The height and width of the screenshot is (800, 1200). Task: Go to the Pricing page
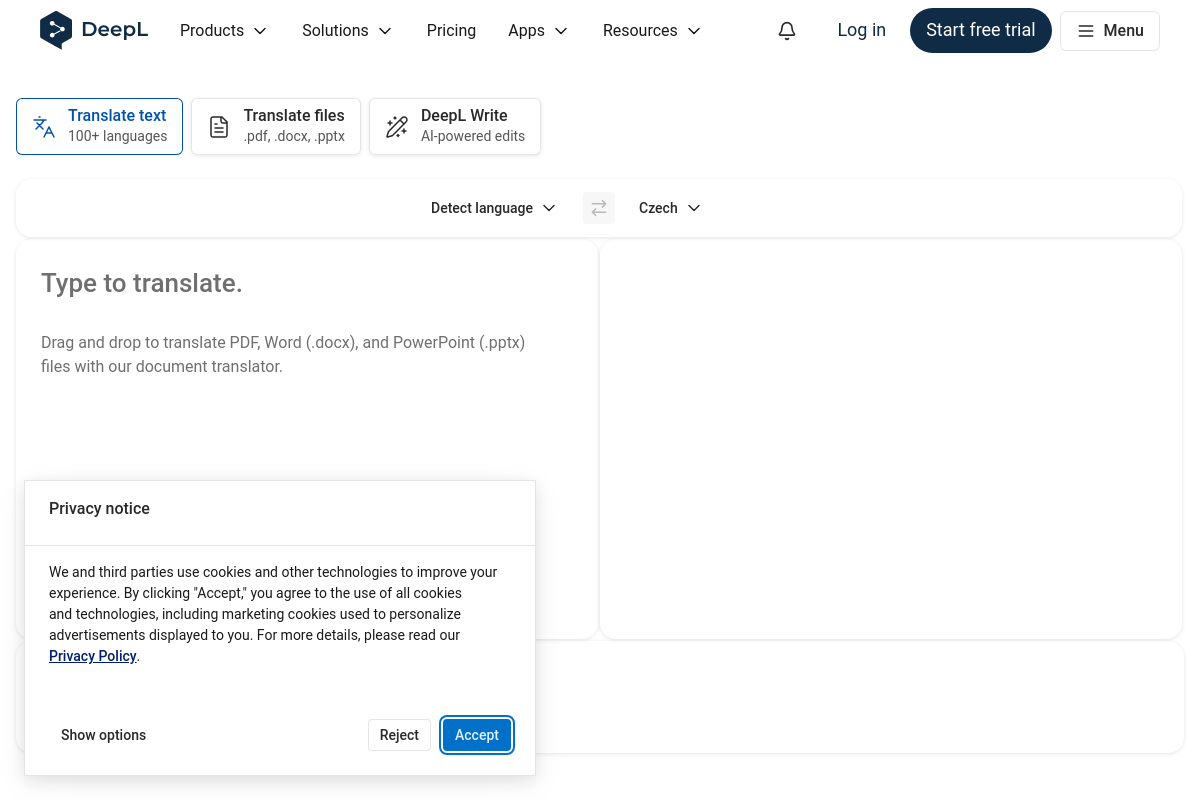tap(451, 31)
